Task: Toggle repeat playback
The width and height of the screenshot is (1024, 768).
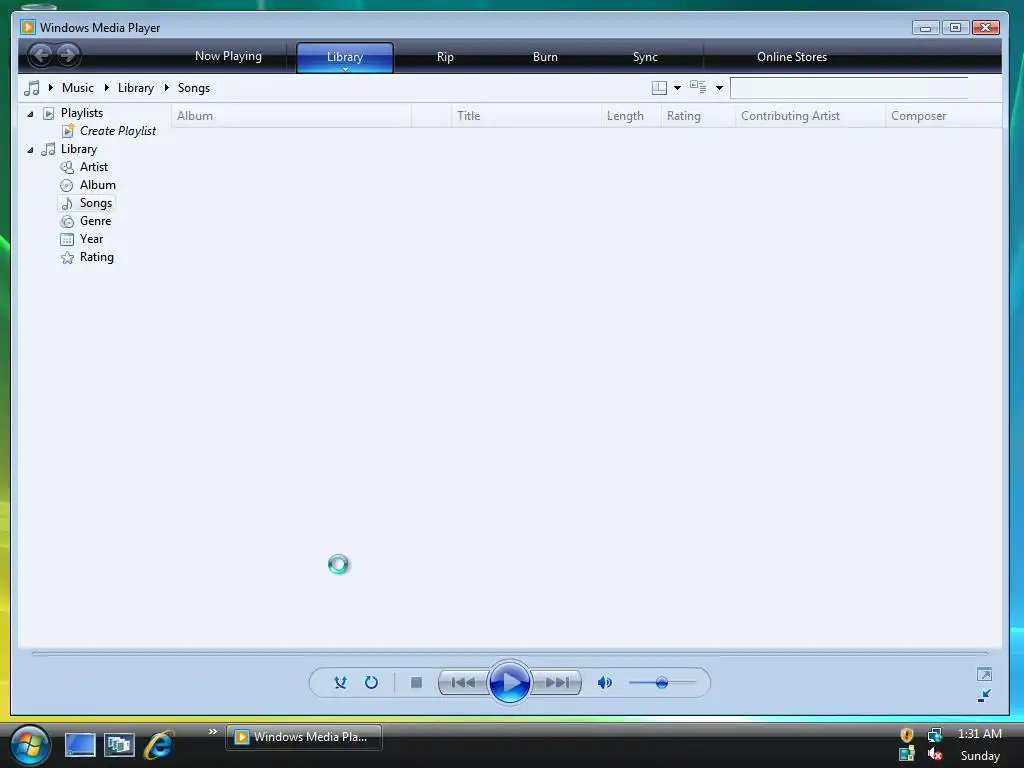Action: [x=371, y=682]
